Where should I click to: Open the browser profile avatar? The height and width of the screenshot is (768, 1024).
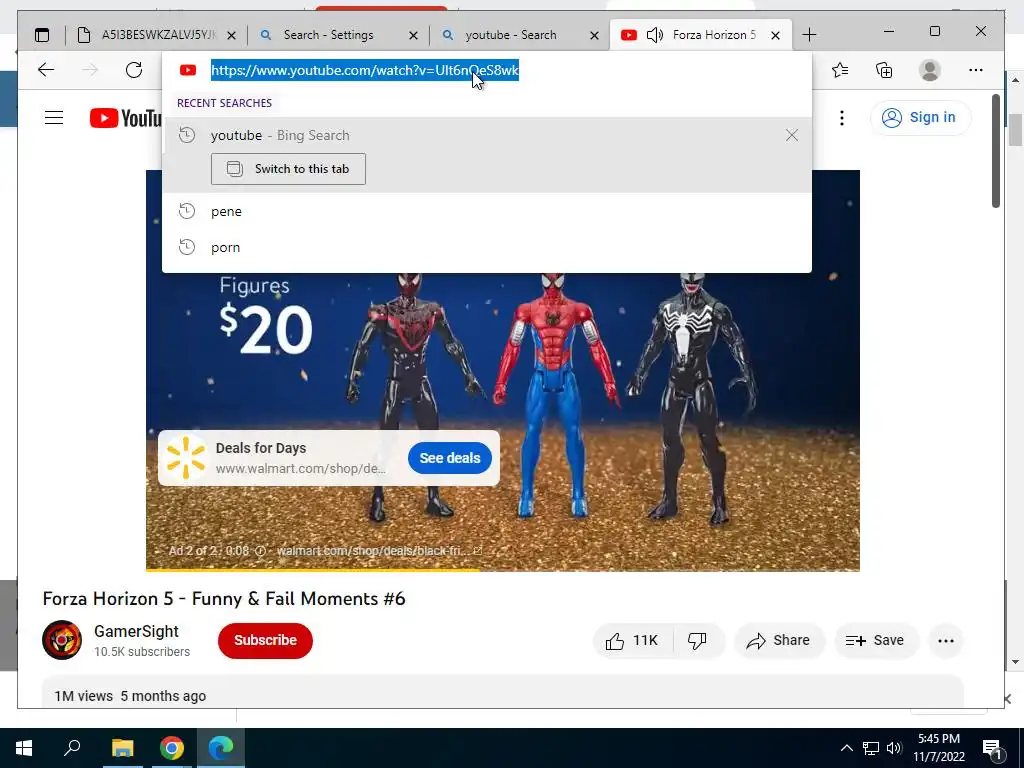point(929,70)
